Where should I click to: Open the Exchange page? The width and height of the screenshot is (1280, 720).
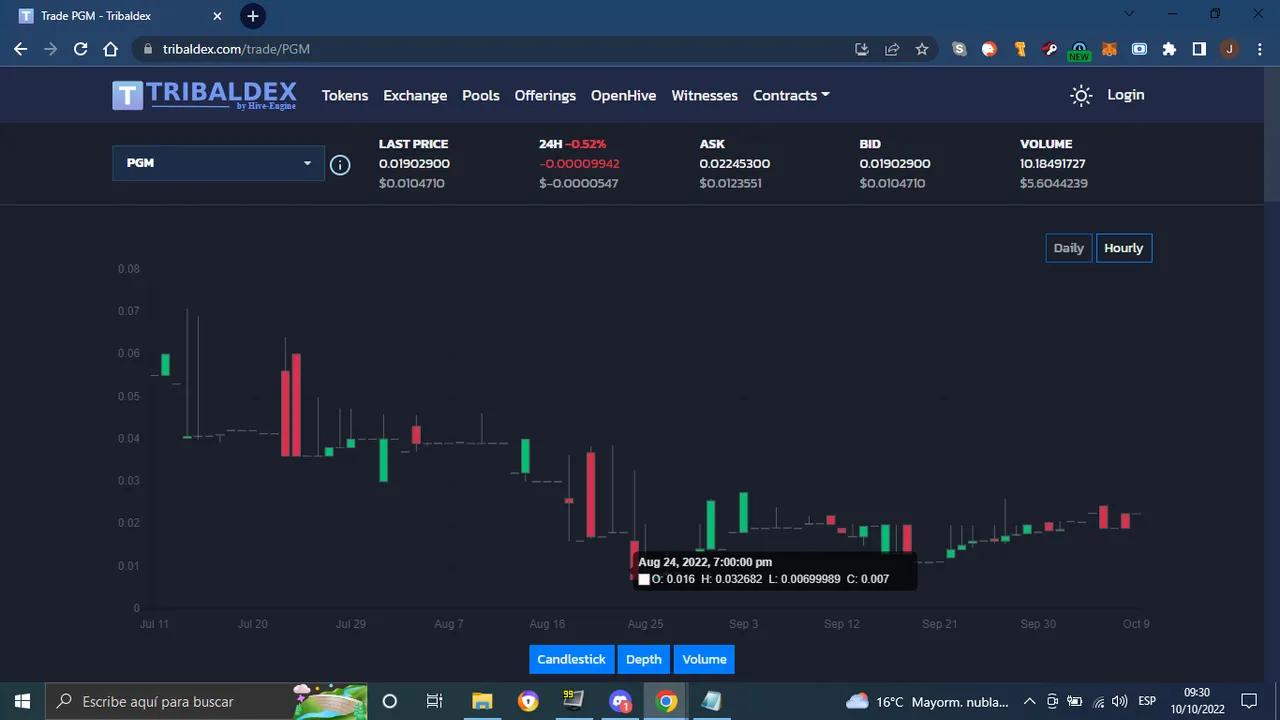(415, 95)
